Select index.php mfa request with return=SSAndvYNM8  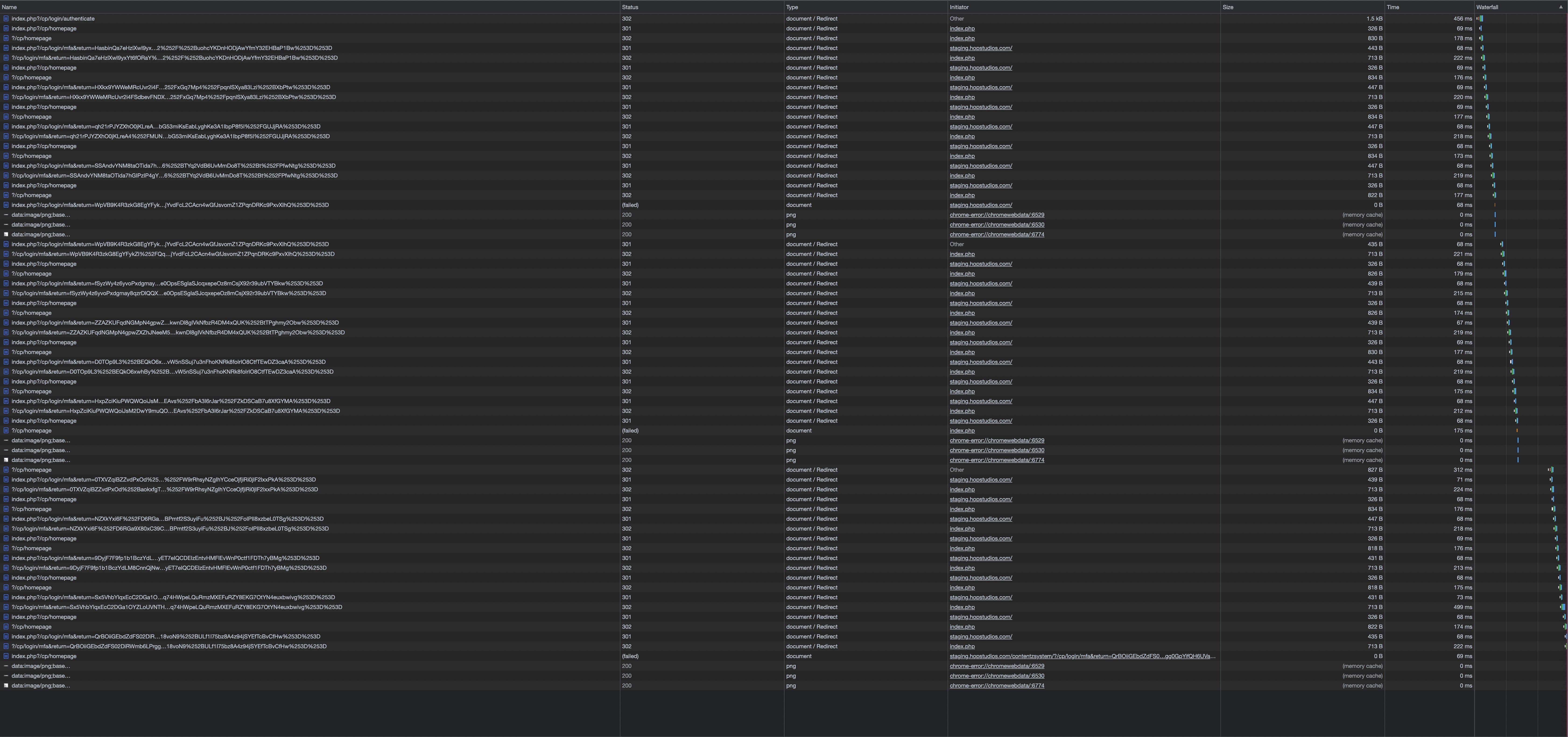click(x=173, y=166)
